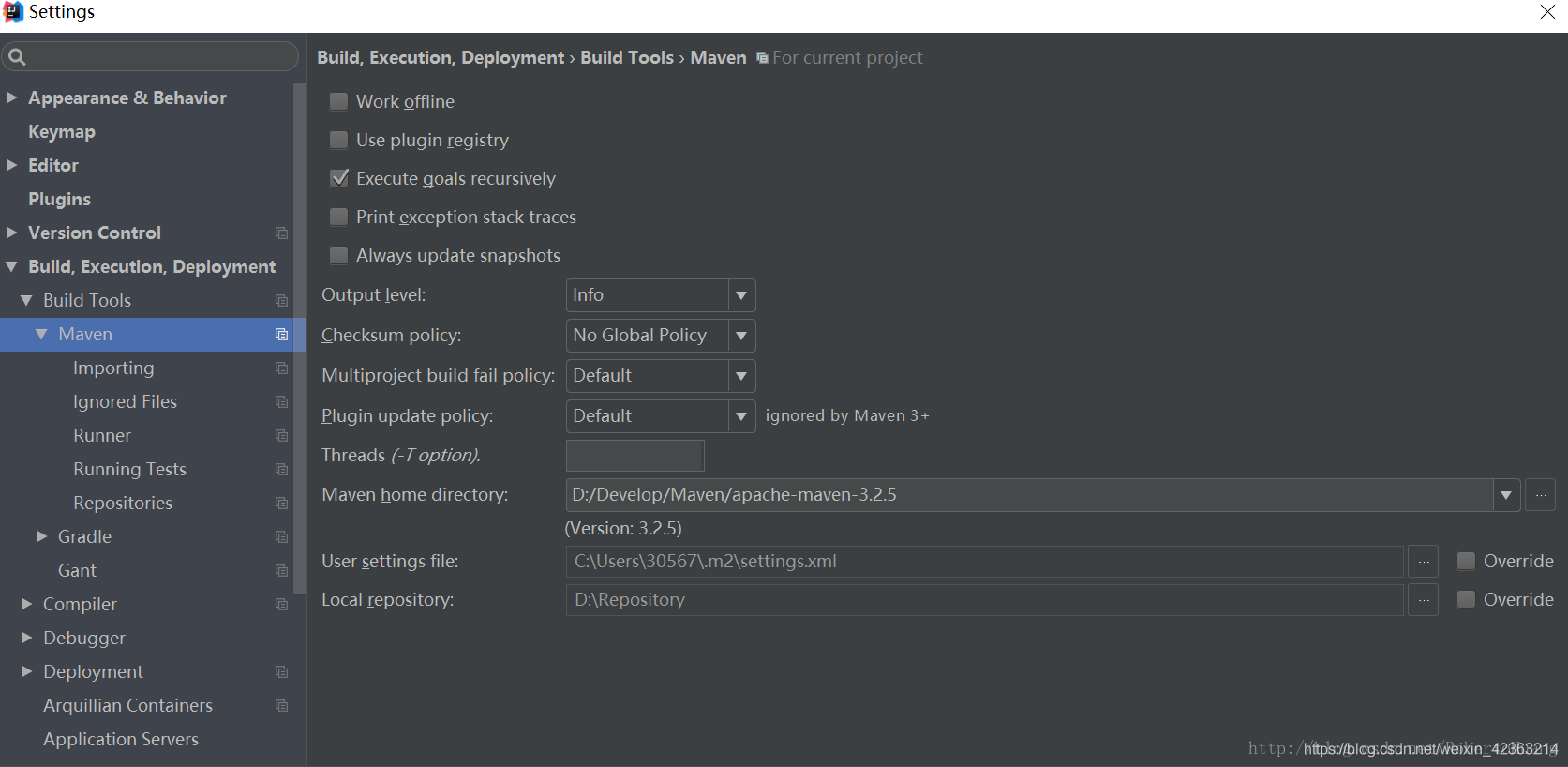1568x767 pixels.
Task: Click the project-level icon beside Ignored Files
Action: point(281,401)
